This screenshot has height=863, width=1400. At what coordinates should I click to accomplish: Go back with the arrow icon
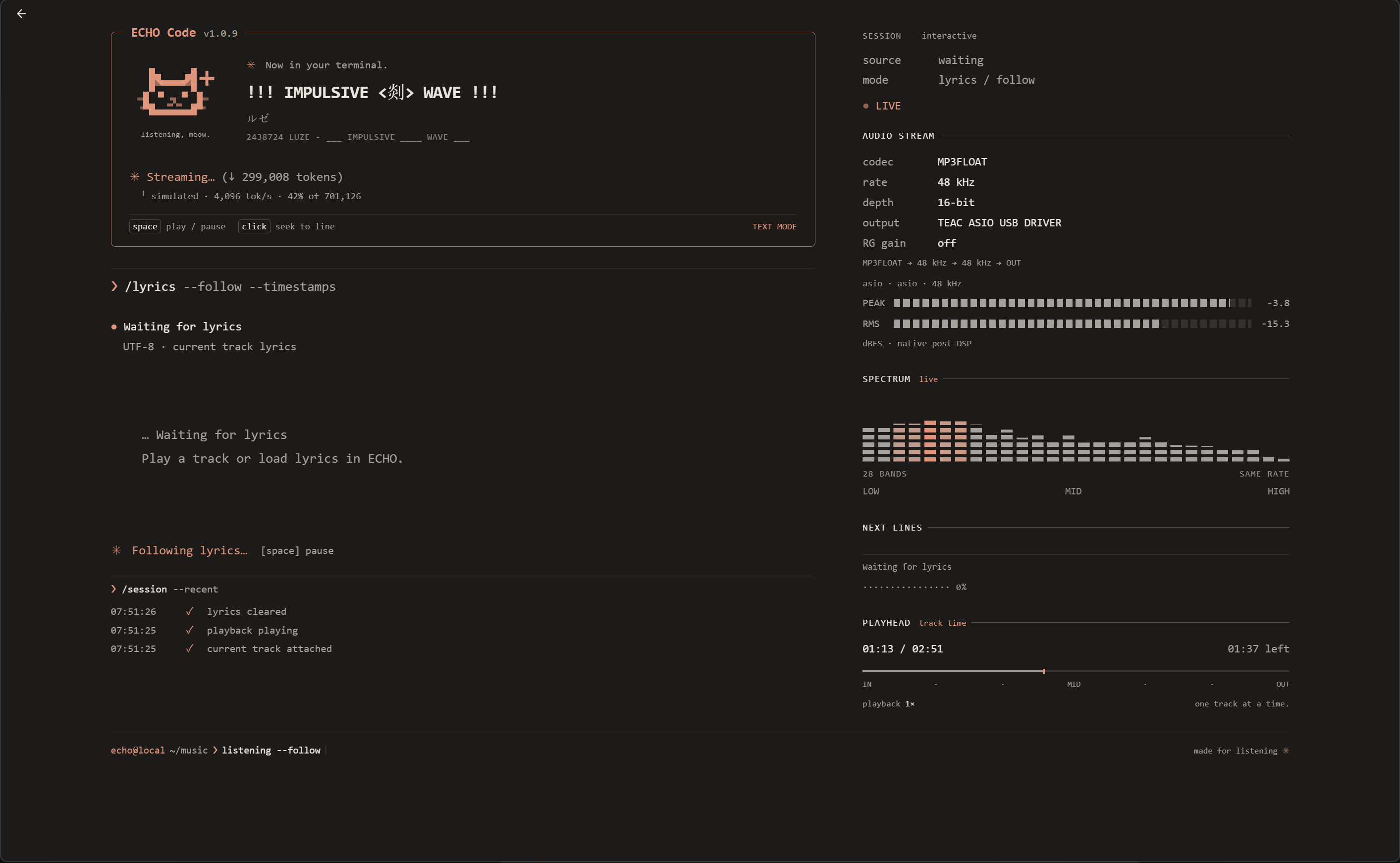click(21, 13)
